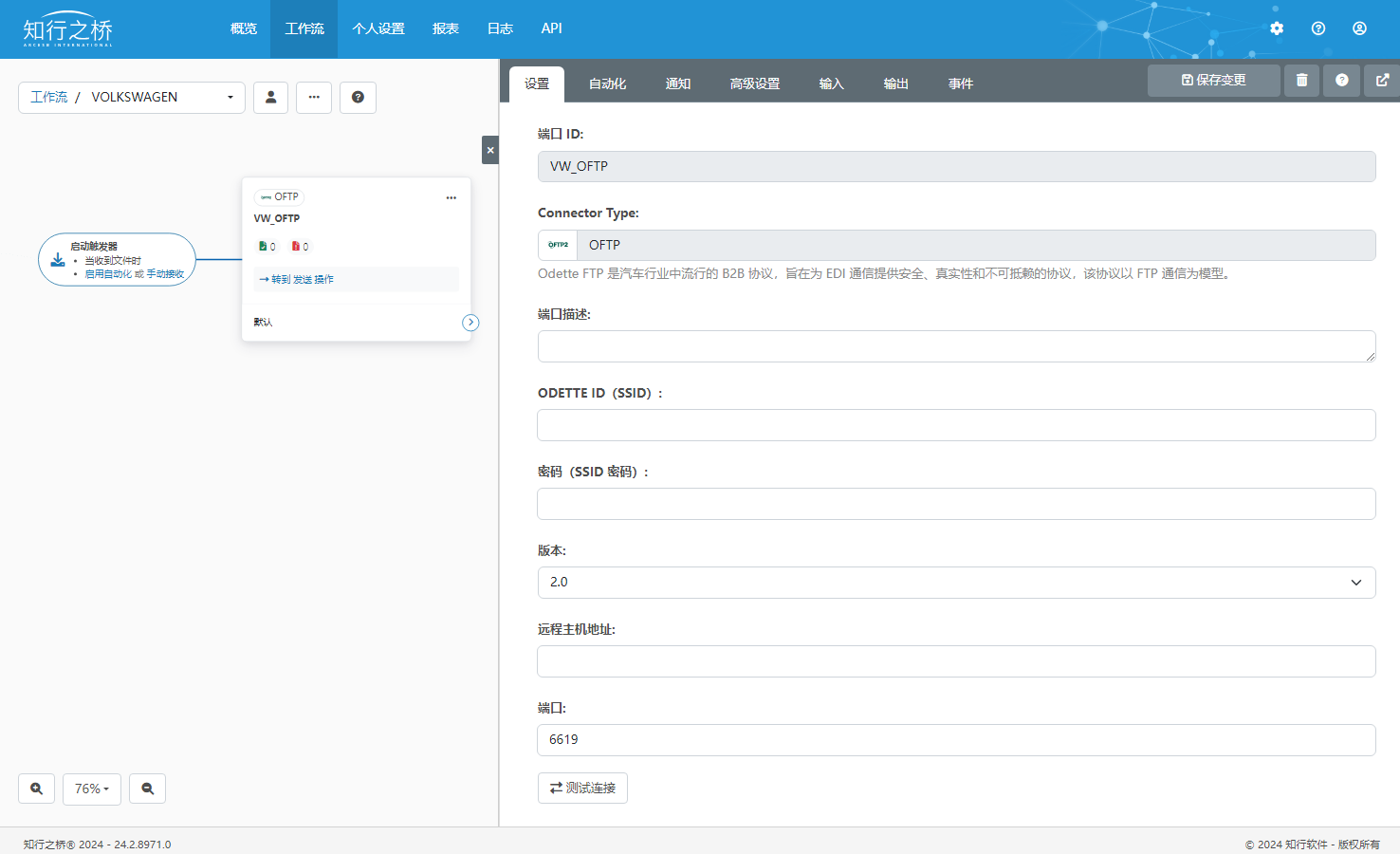The image size is (1400, 854).
Task: Open the 76% zoom level dropdown
Action: pyautogui.click(x=92, y=789)
